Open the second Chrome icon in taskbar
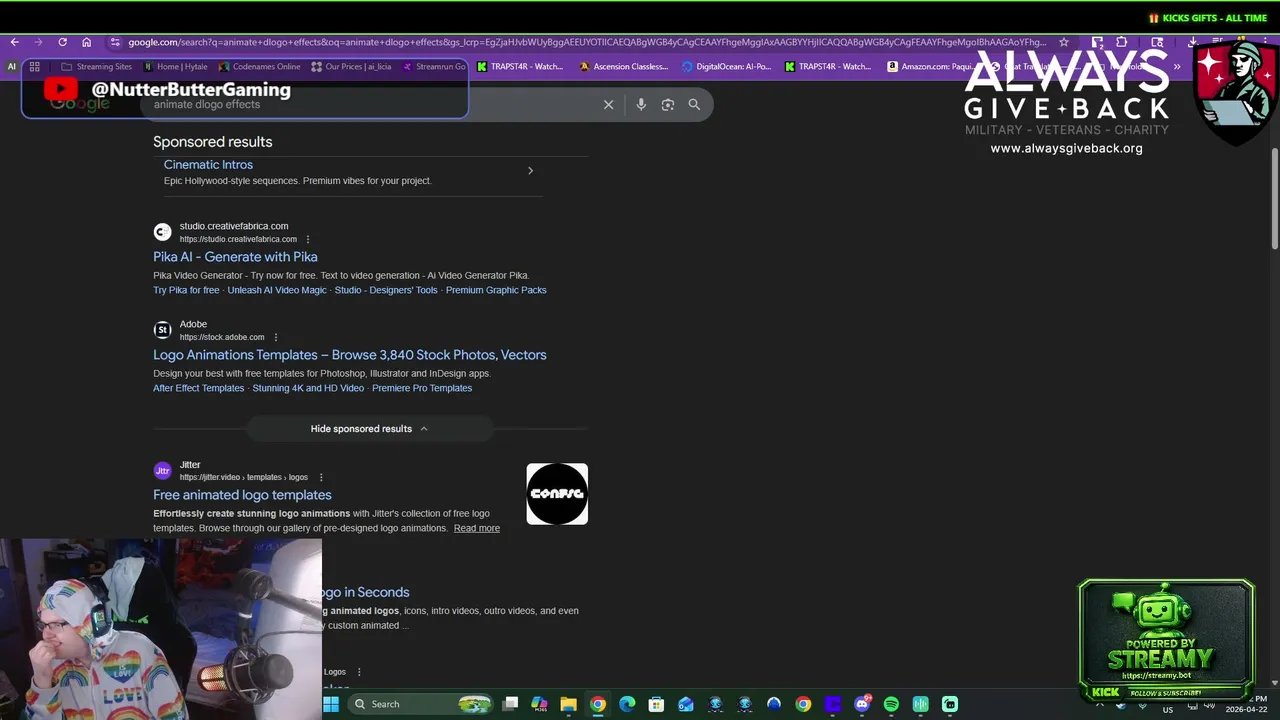The image size is (1280, 720). (803, 704)
